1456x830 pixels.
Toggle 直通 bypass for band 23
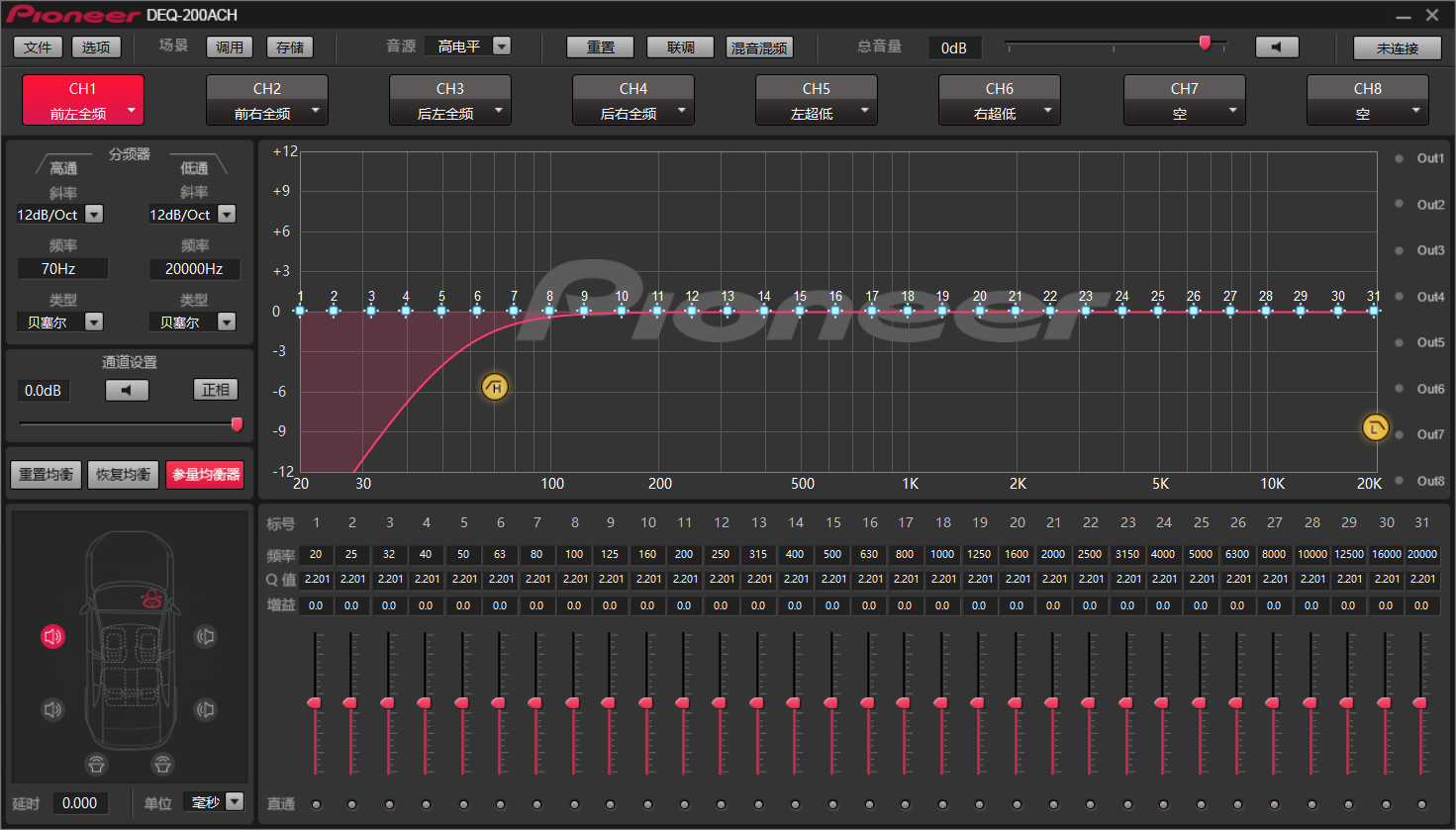click(1127, 804)
